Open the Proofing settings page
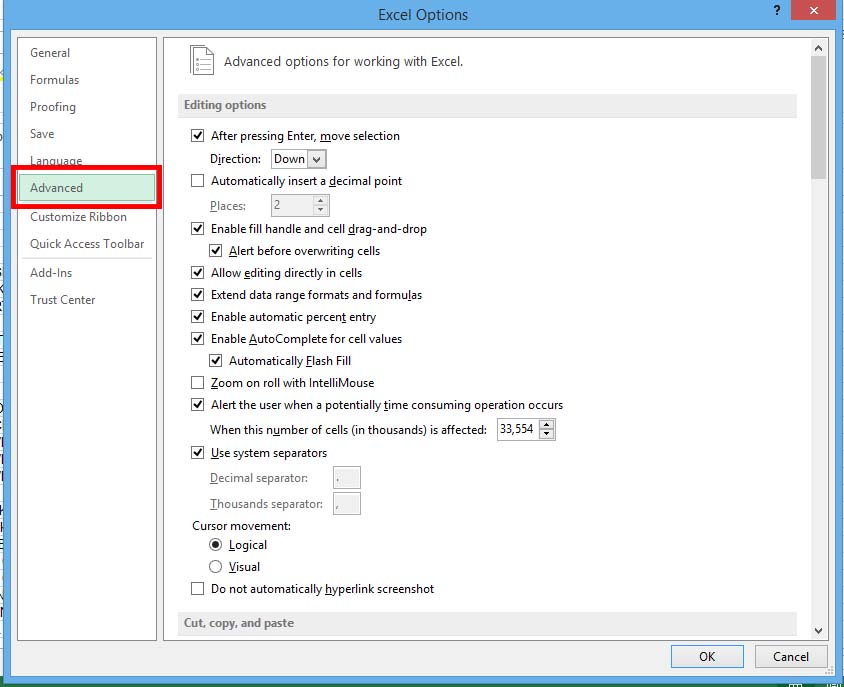This screenshot has height=687, width=844. pos(52,107)
